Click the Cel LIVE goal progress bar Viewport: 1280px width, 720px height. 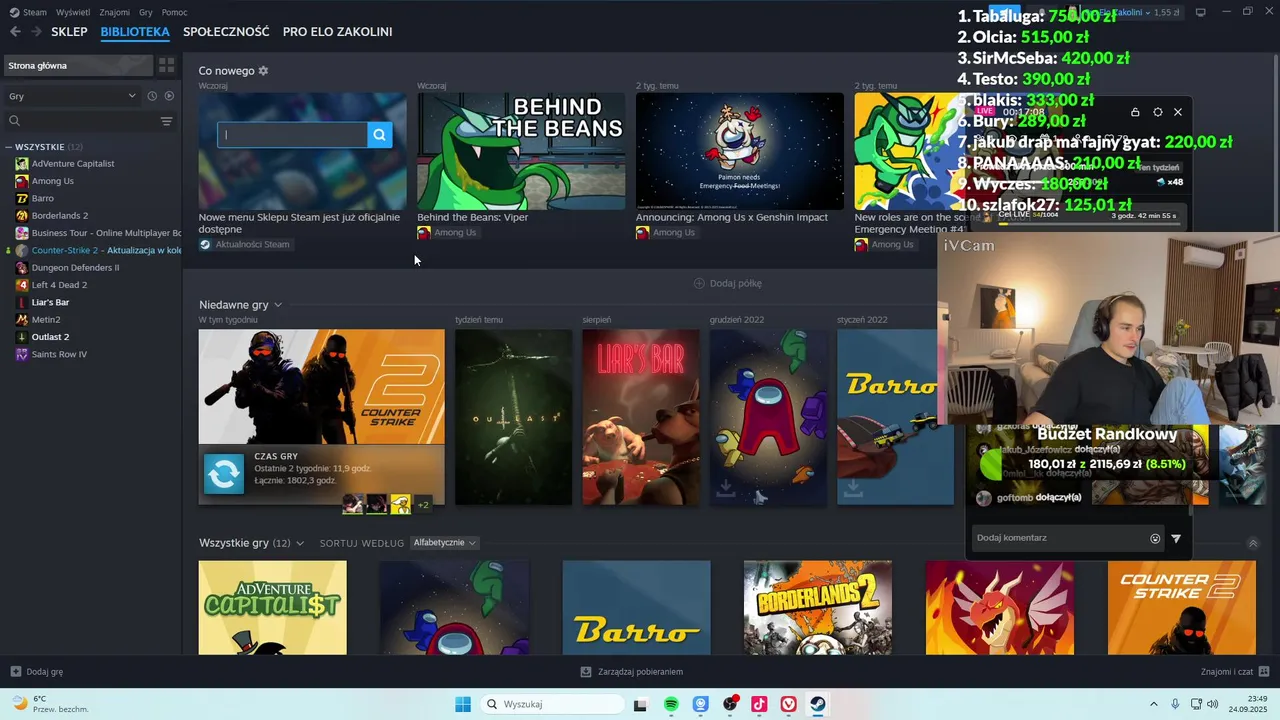pos(1090,224)
